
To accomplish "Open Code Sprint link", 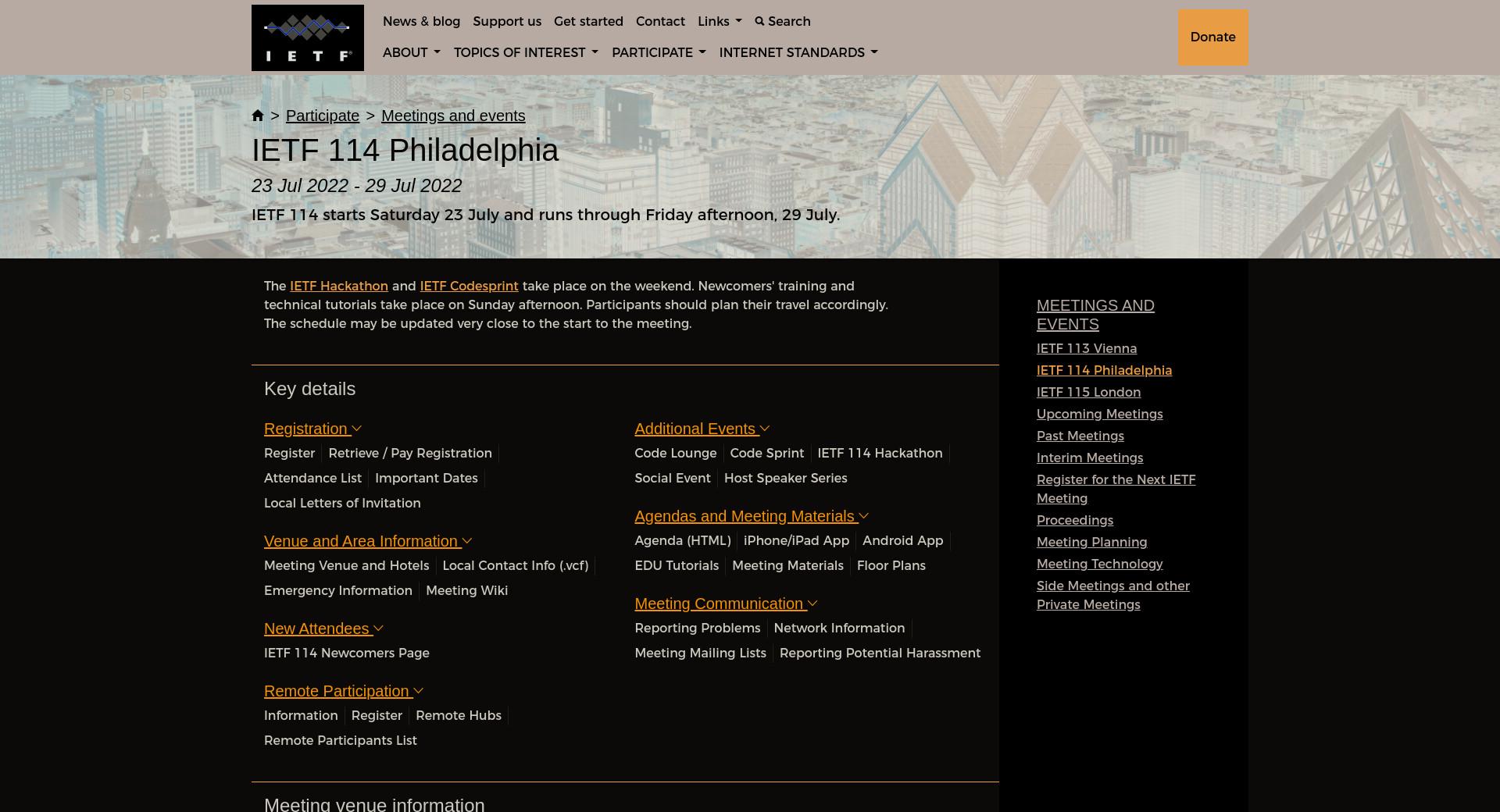I will coord(766,453).
